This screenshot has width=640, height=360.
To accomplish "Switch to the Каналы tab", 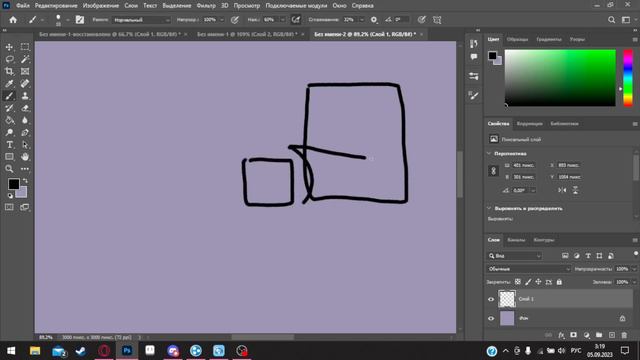I will pos(516,240).
